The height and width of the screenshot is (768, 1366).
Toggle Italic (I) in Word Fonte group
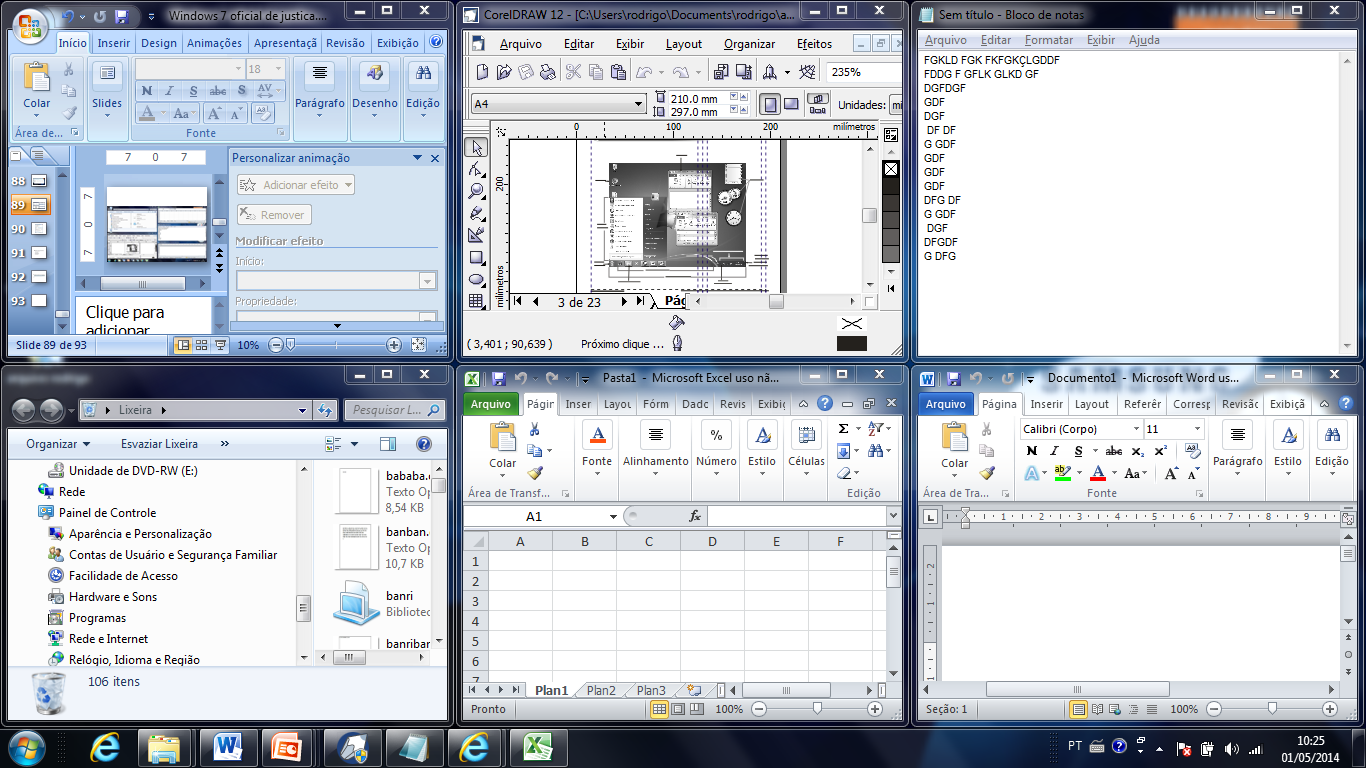(x=1054, y=451)
